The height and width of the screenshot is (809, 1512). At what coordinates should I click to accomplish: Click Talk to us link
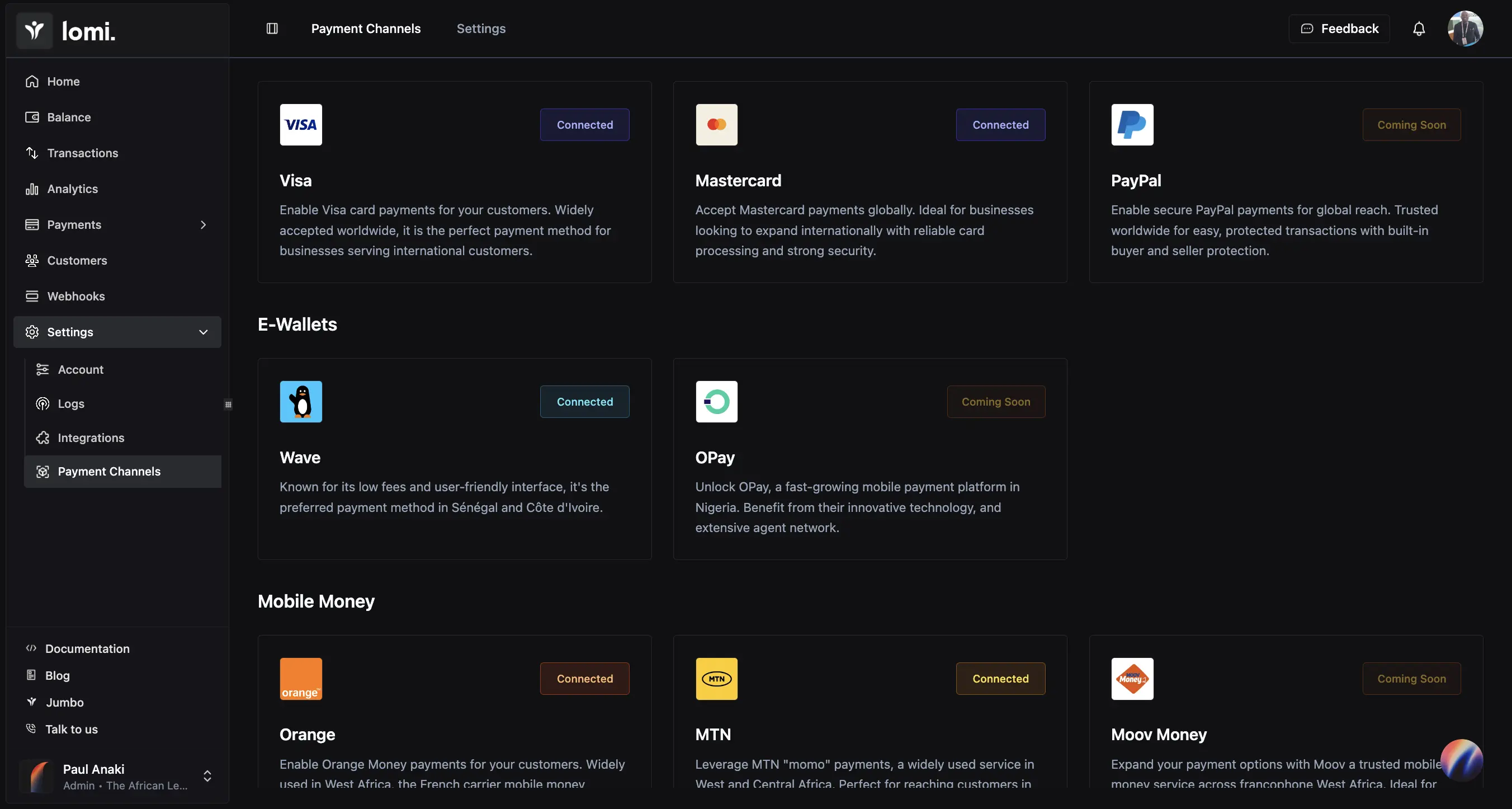point(72,729)
